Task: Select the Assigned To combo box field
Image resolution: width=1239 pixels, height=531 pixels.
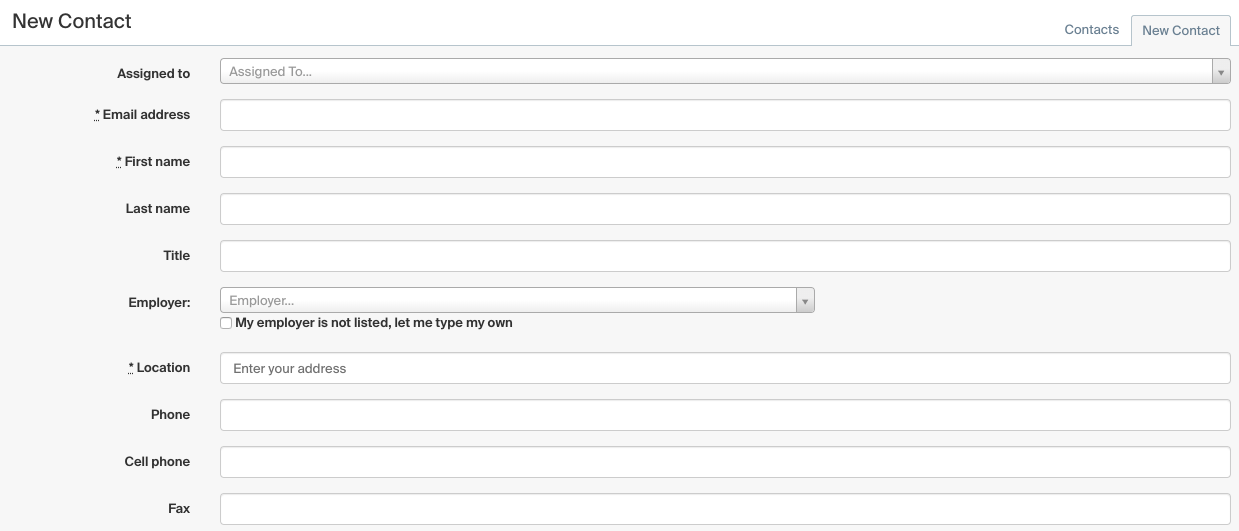Action: point(725,72)
